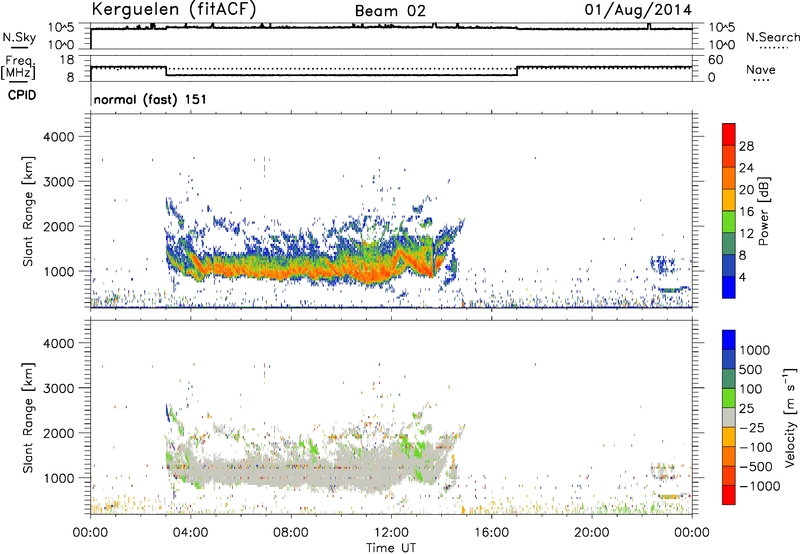Image resolution: width=800 pixels, height=554 pixels.
Task: Pick the −25 to −100 yellow Velocity swatch
Action: (x=729, y=437)
